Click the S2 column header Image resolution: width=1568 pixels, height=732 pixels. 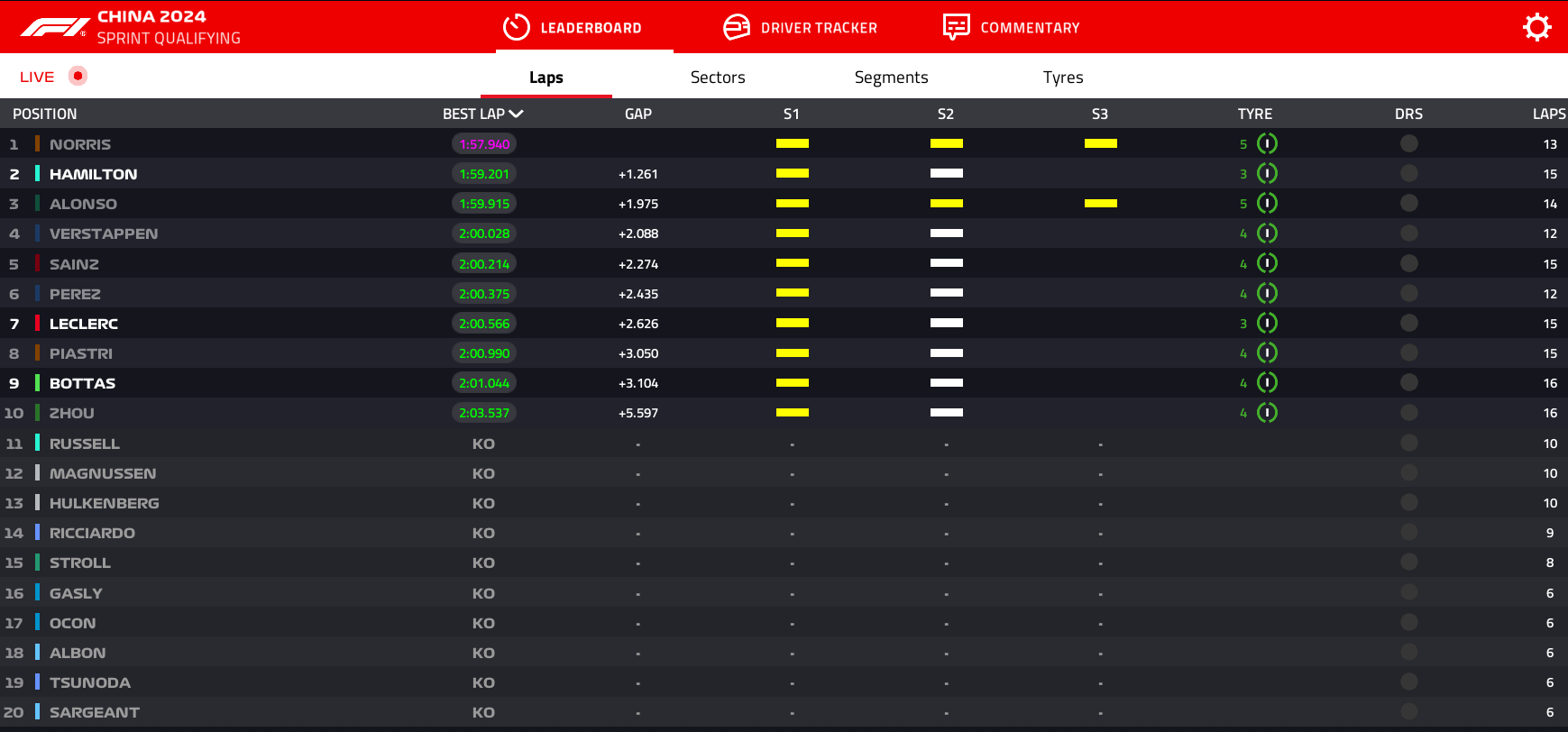946,114
